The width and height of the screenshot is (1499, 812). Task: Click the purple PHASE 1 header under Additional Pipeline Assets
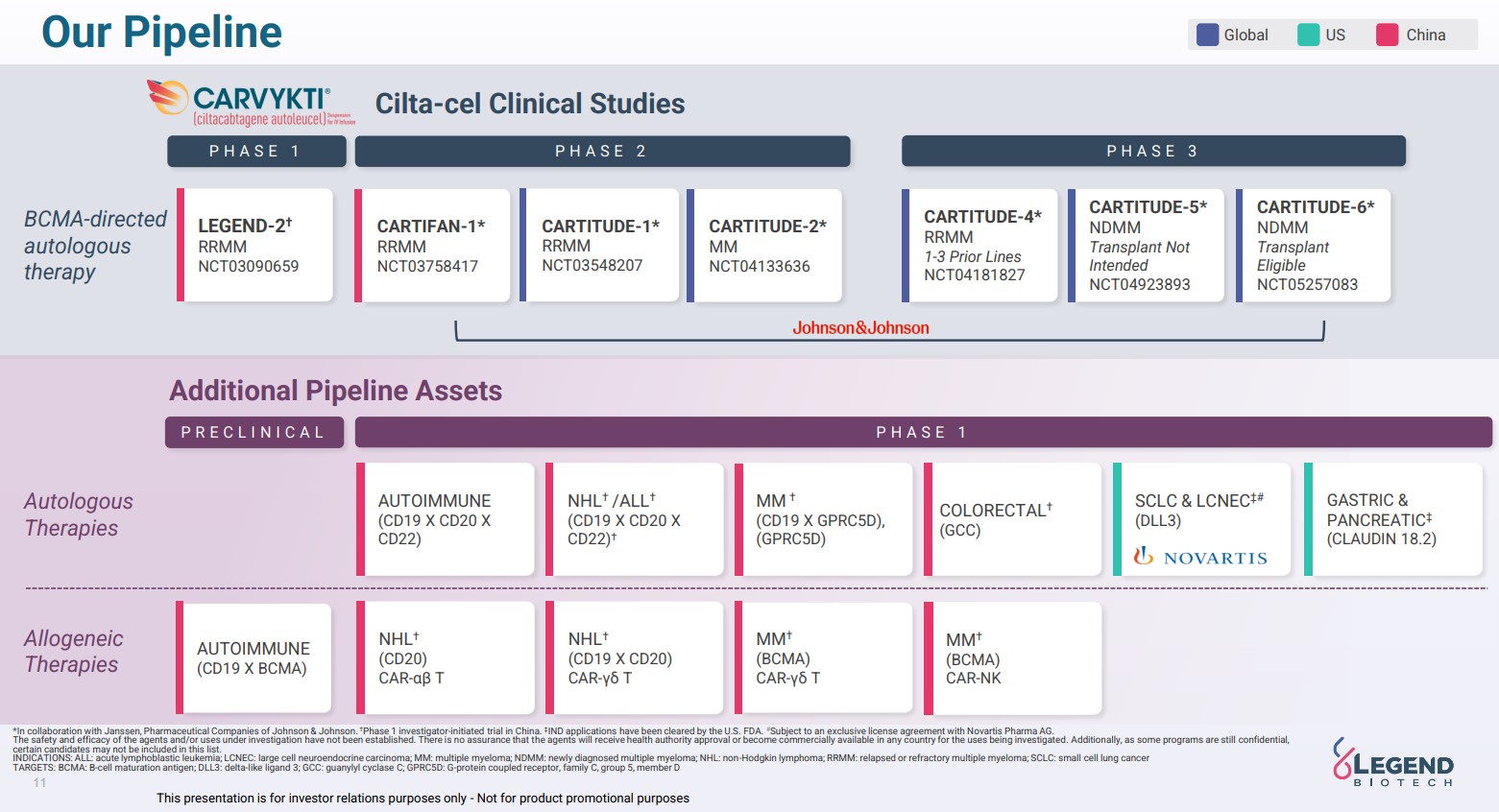[923, 433]
